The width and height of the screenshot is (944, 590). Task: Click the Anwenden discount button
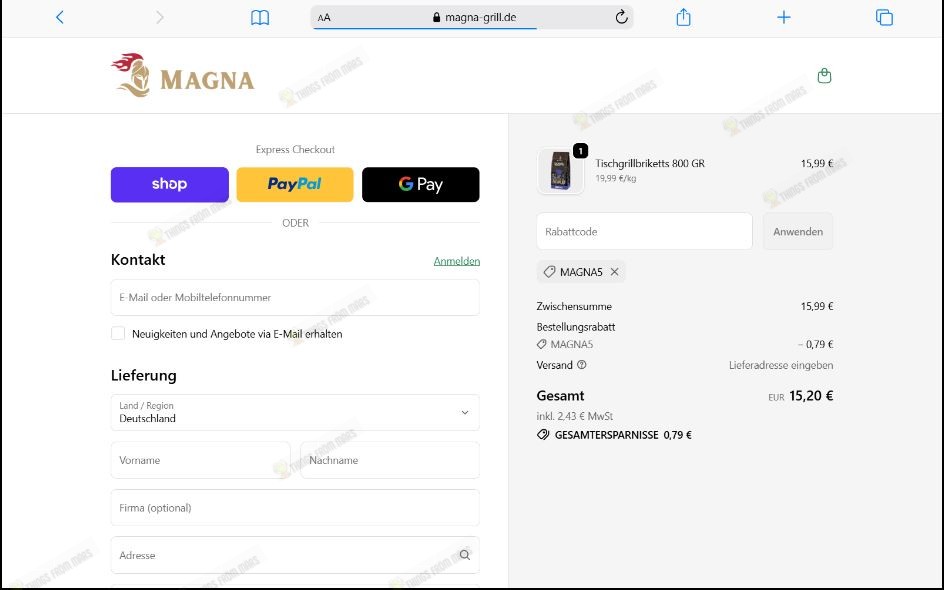pos(797,231)
